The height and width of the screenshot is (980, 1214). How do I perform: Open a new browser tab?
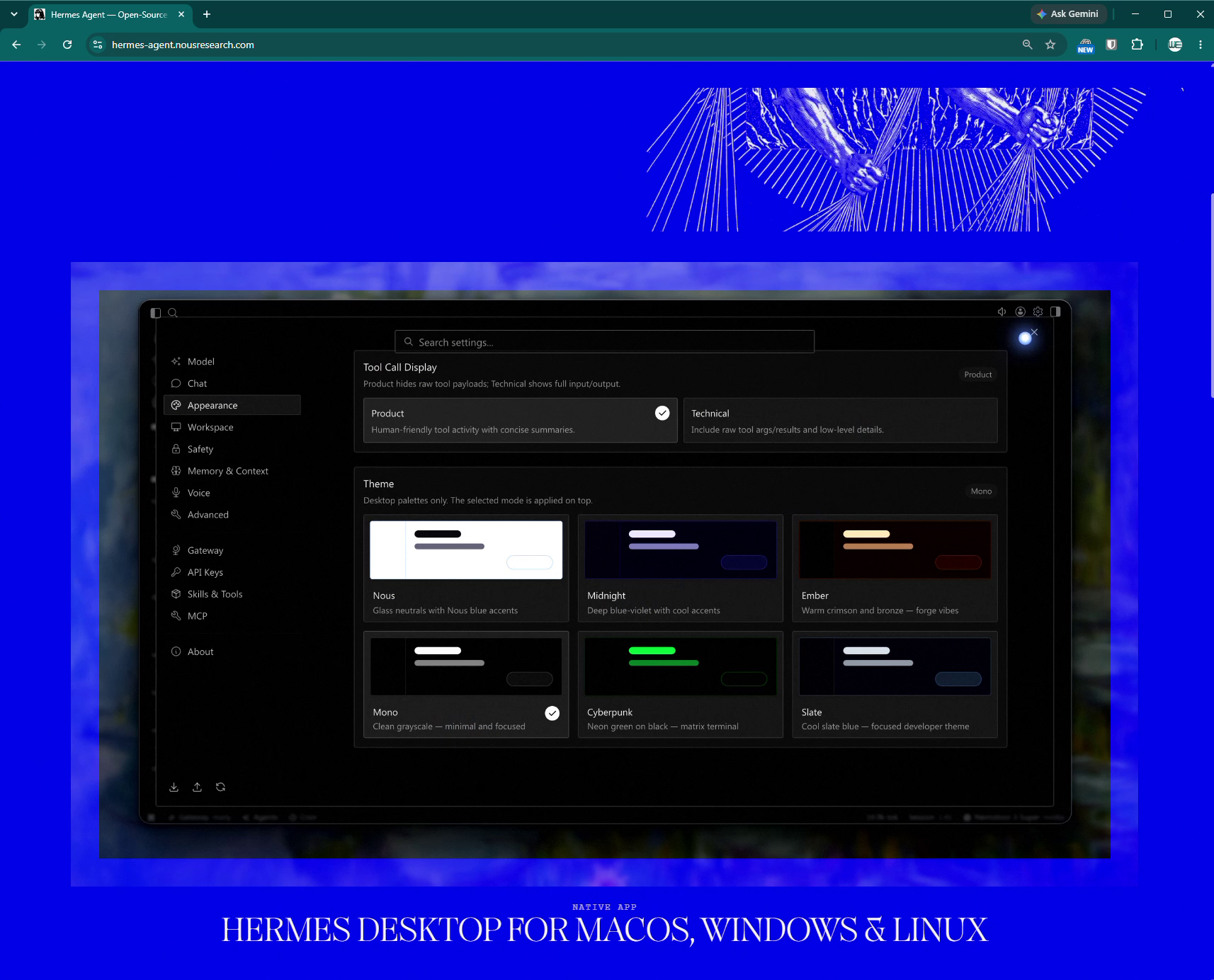coord(207,14)
